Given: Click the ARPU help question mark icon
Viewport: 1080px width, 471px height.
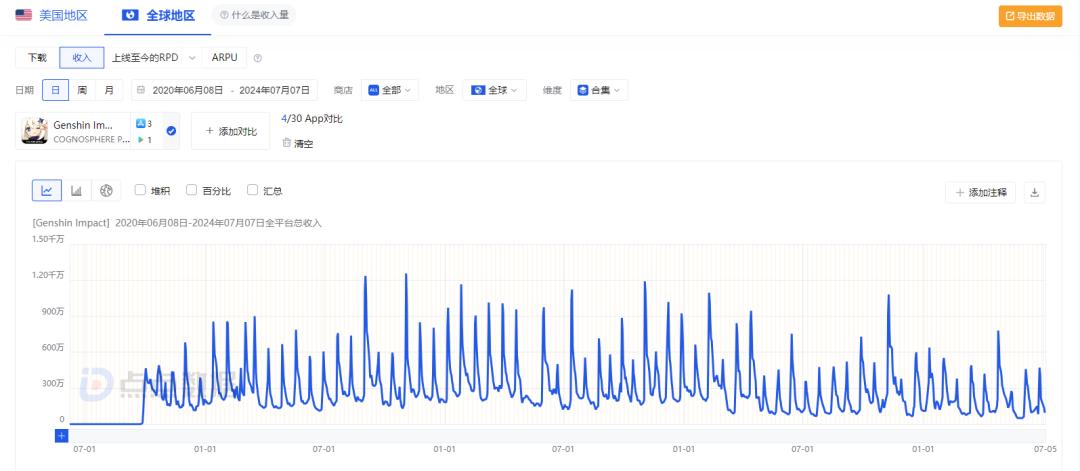Looking at the screenshot, I should pos(258,58).
